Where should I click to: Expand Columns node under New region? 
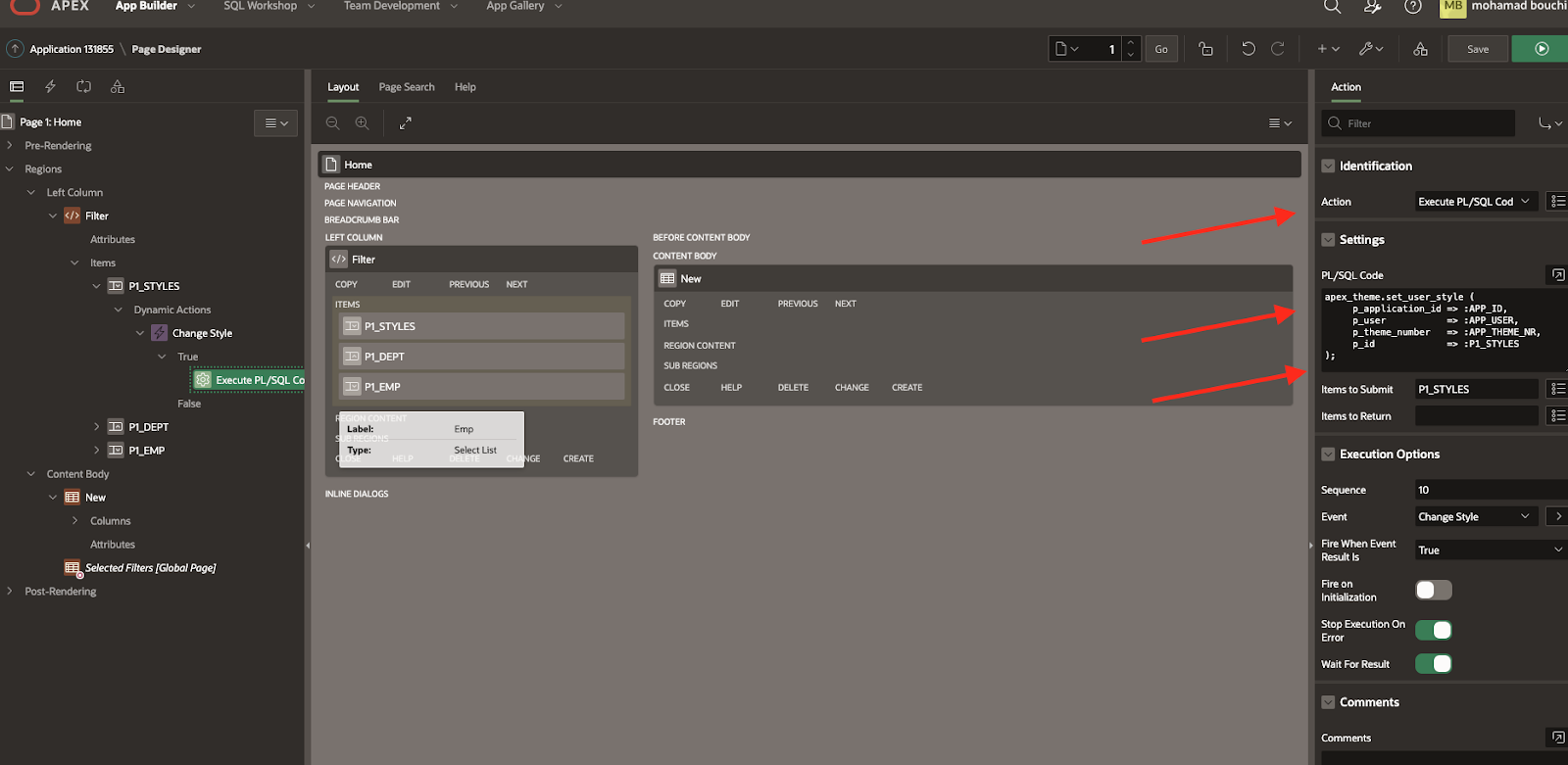coord(75,521)
